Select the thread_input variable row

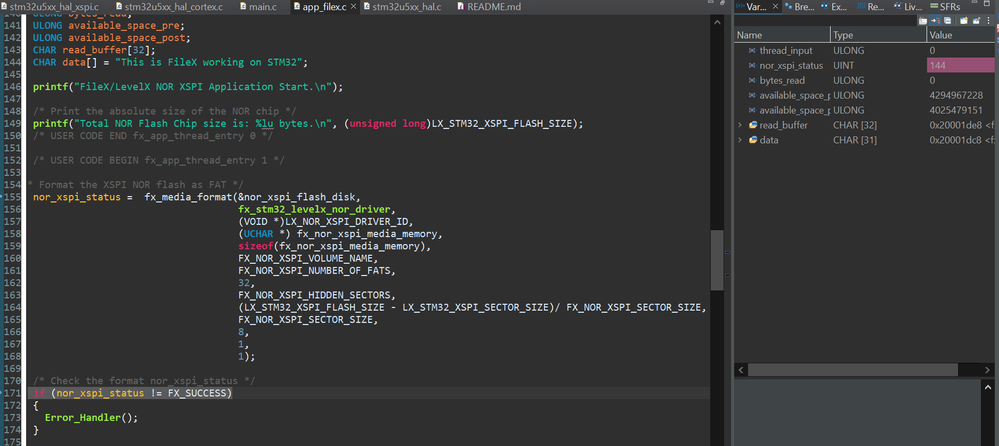pos(865,50)
